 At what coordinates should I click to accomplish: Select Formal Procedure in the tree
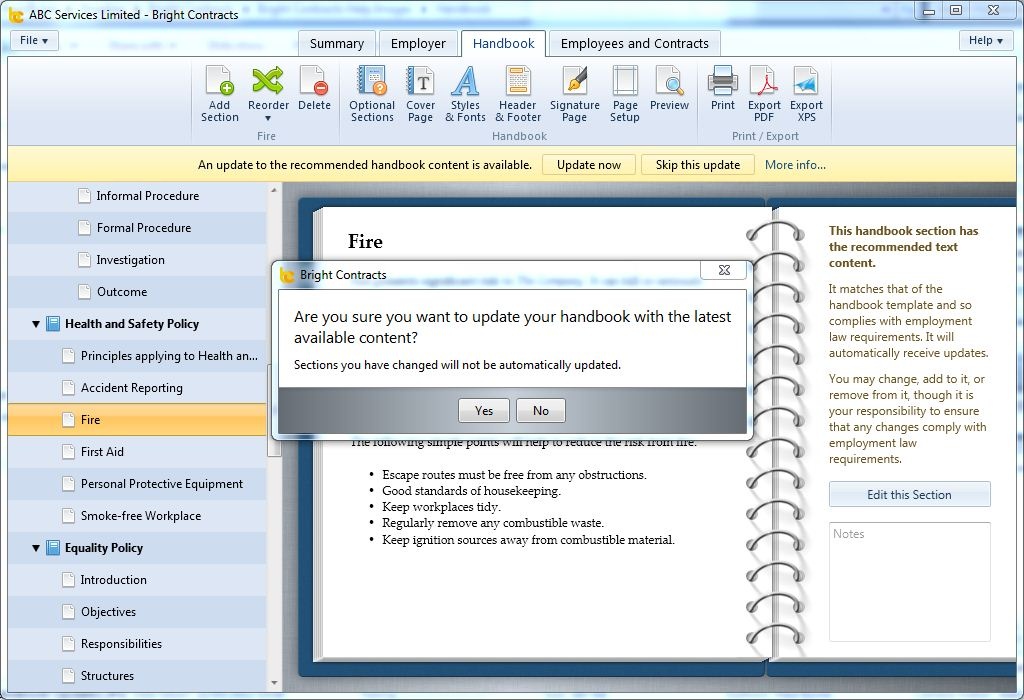point(137,228)
